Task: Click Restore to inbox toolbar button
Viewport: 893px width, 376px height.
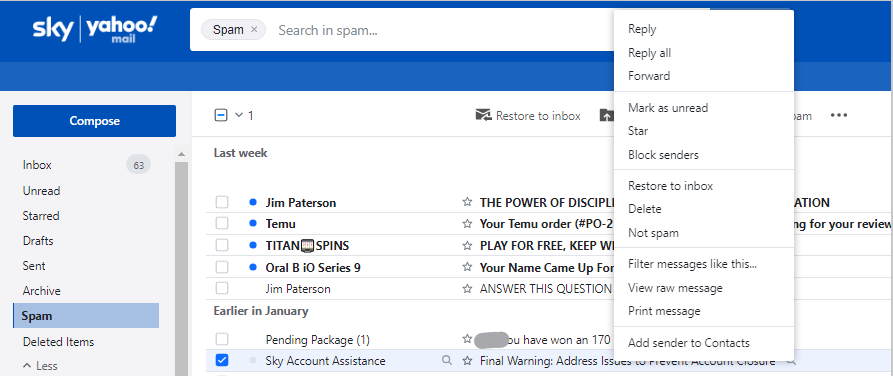Action: [528, 116]
